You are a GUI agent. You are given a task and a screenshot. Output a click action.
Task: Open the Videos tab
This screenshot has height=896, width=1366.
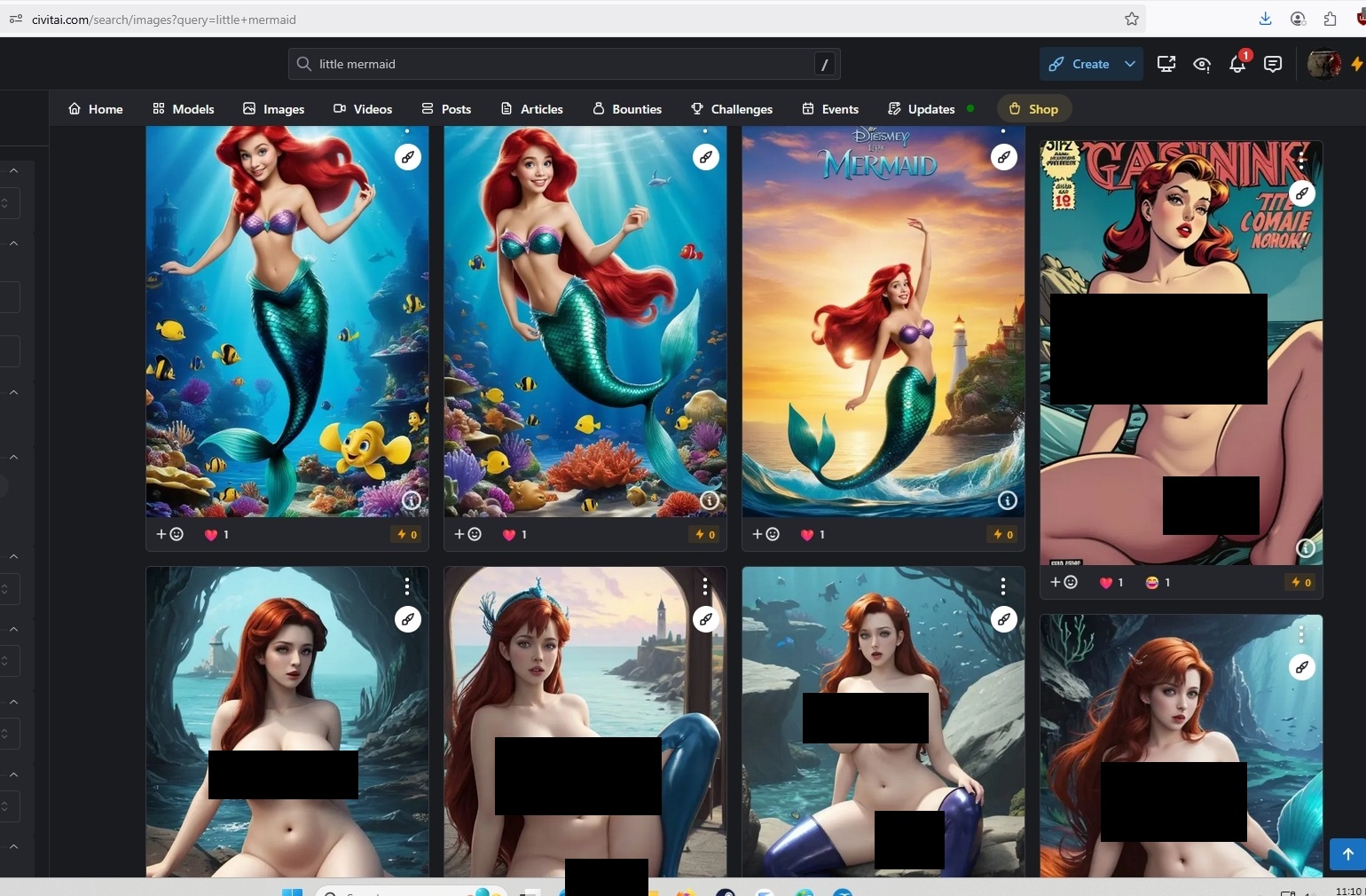363,109
